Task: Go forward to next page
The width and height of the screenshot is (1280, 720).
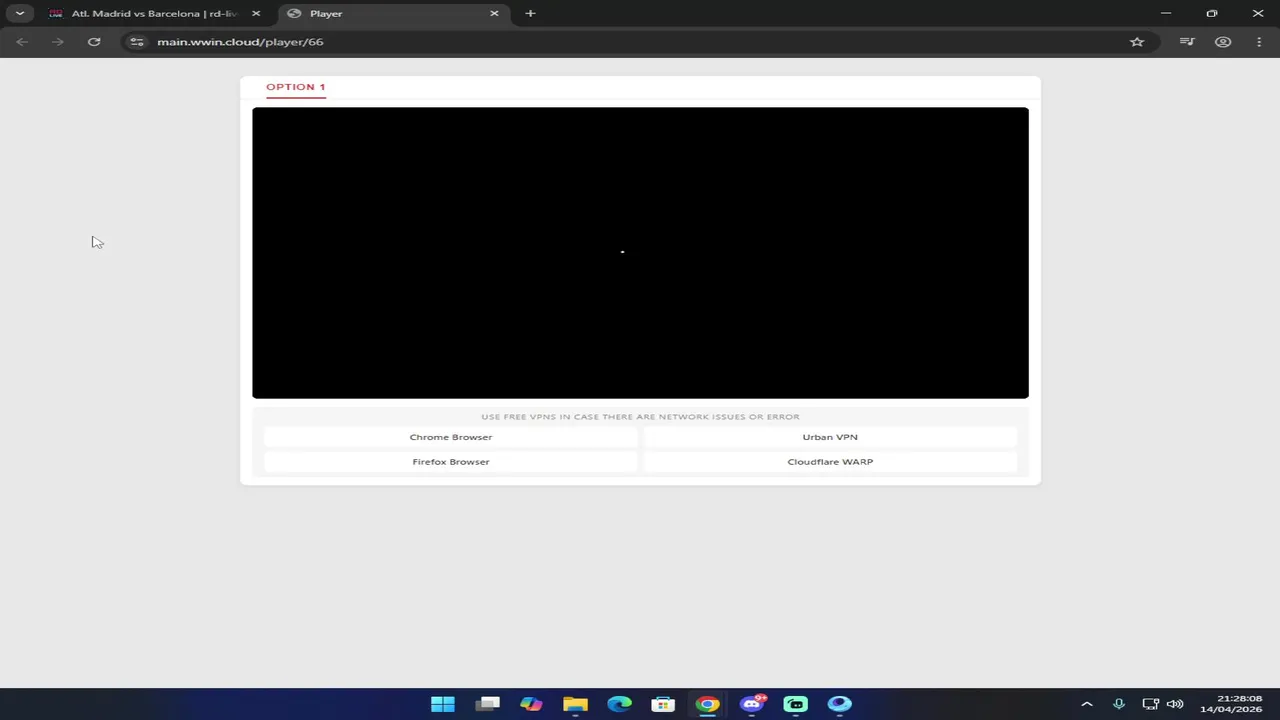Action: click(58, 42)
